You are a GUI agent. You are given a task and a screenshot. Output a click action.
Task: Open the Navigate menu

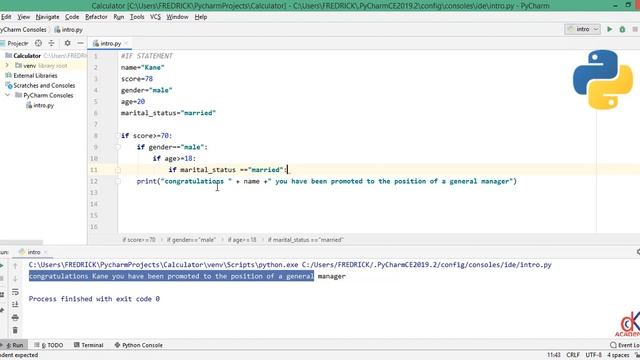click(47, 17)
